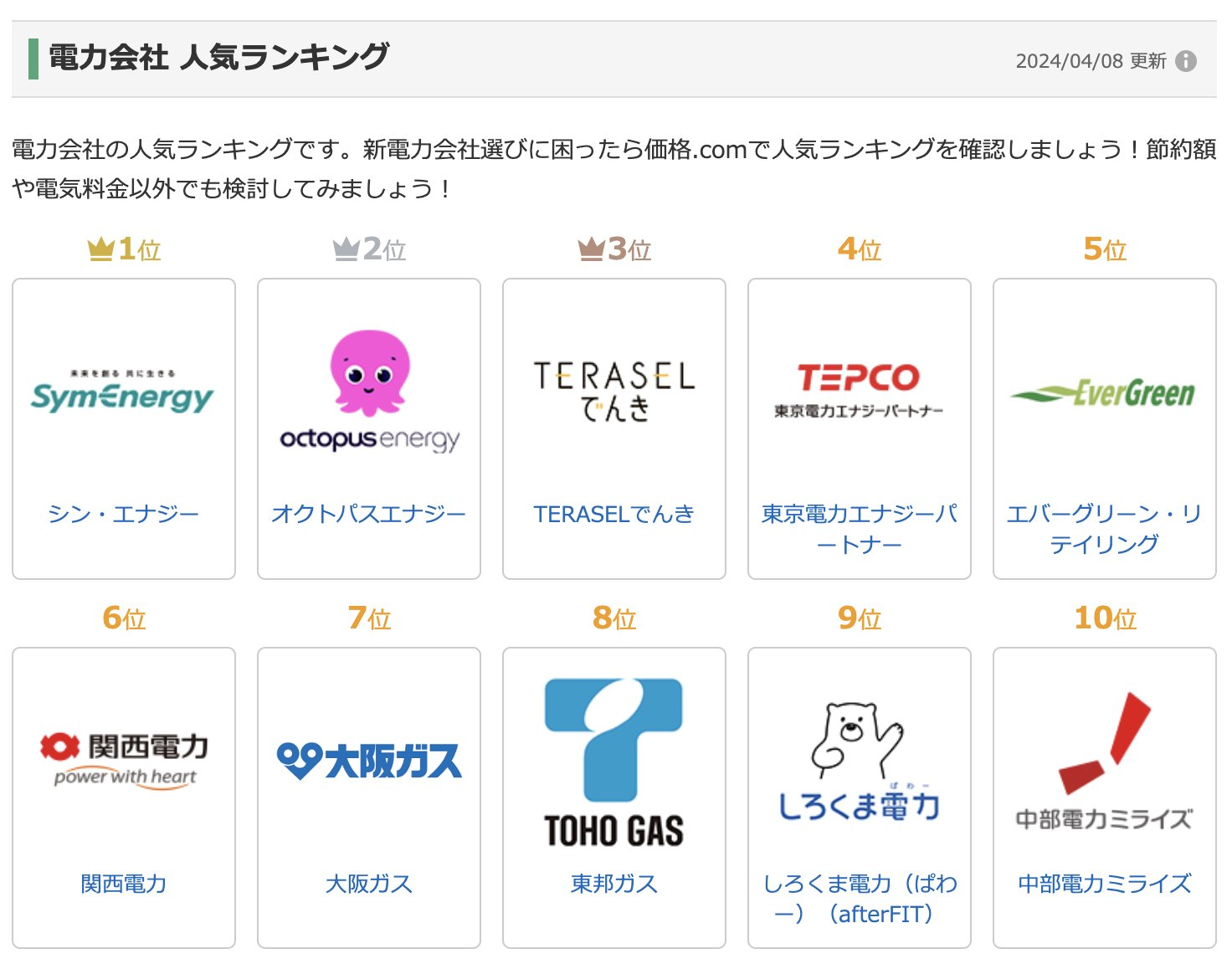Viewport: 1232px width, 969px height.
Task: Click the 10位 rank label
Action: (x=1105, y=618)
